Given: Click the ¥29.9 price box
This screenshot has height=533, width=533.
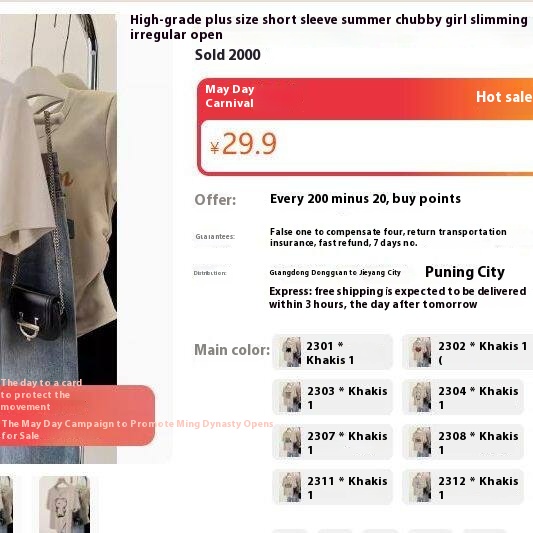Looking at the screenshot, I should [x=367, y=146].
